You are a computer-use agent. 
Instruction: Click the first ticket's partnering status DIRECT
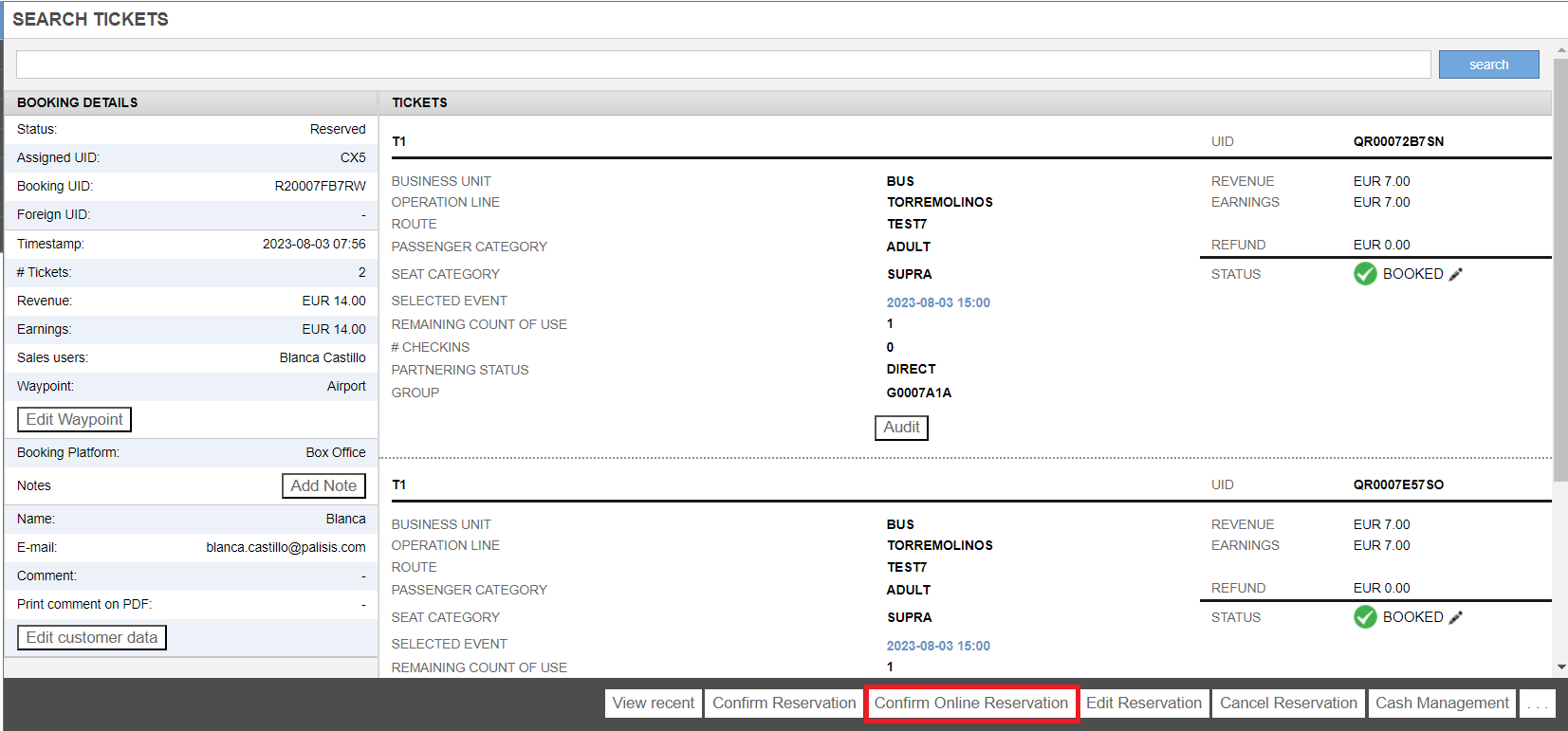click(911, 369)
